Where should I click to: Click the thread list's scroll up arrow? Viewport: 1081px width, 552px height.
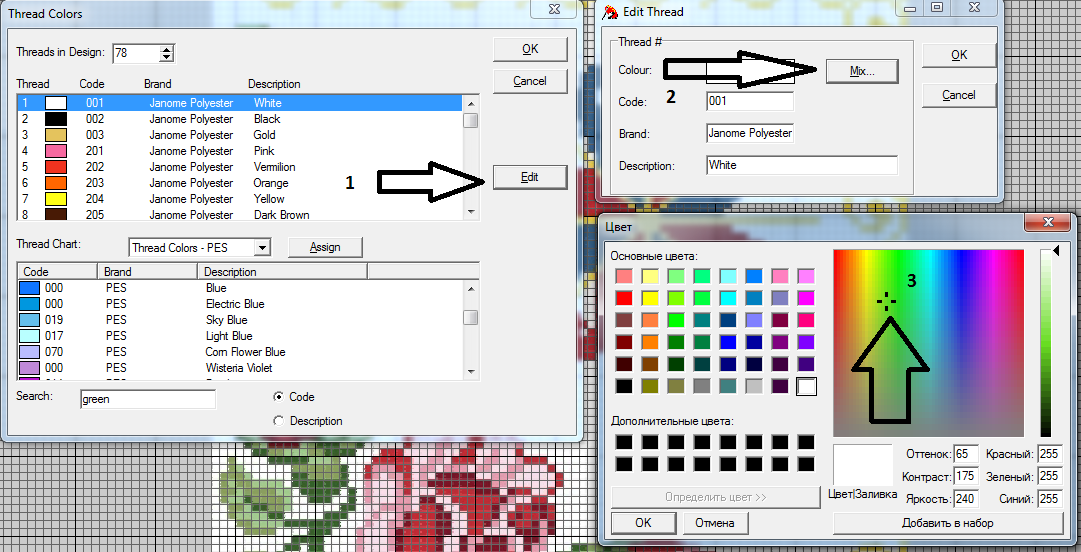pyautogui.click(x=472, y=103)
